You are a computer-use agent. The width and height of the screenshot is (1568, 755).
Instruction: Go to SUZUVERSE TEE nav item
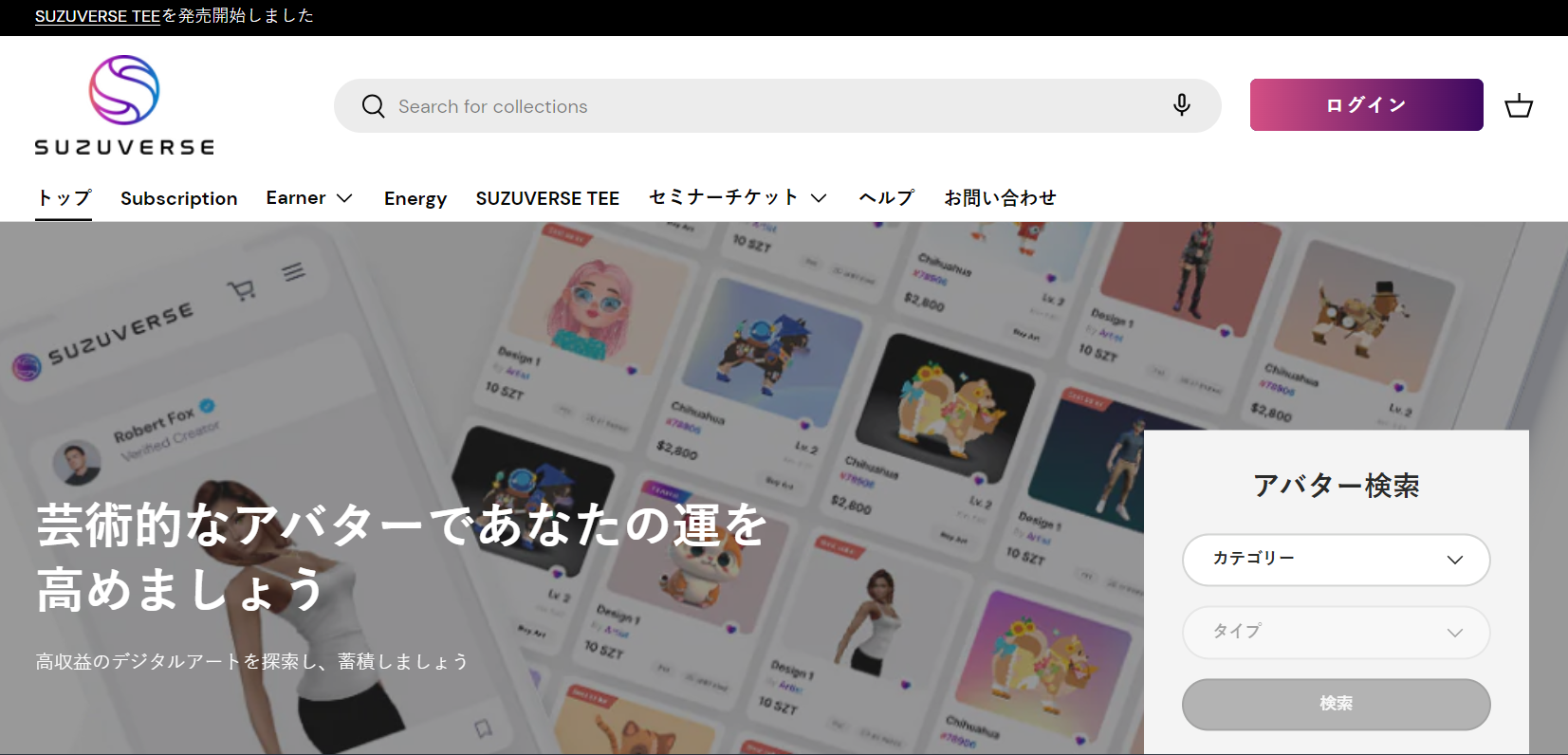[x=547, y=198]
